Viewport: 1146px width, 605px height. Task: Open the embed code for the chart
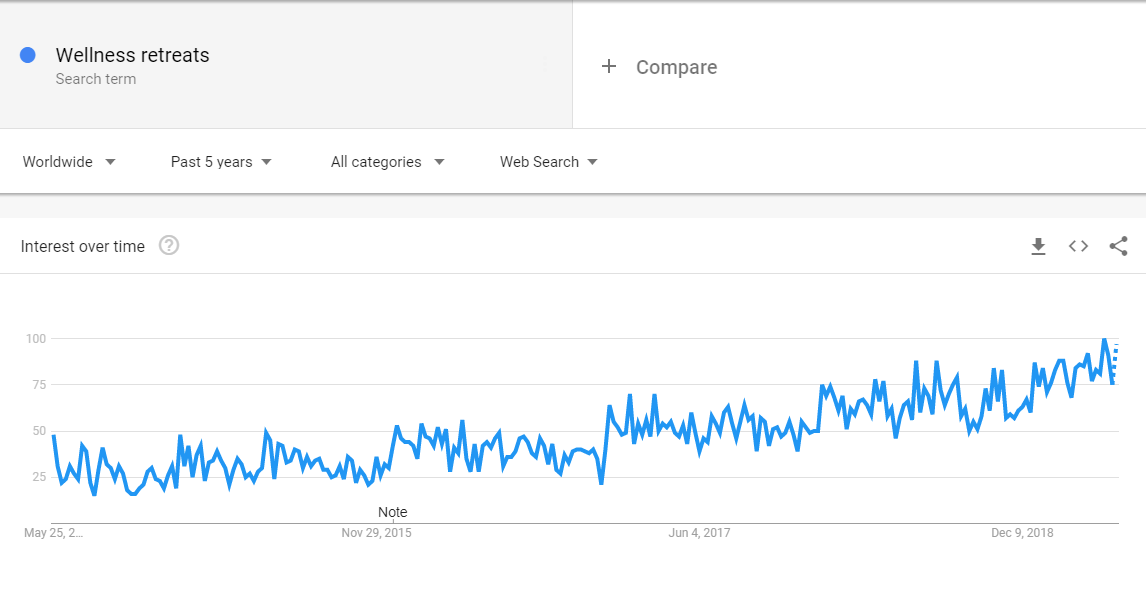[1078, 246]
